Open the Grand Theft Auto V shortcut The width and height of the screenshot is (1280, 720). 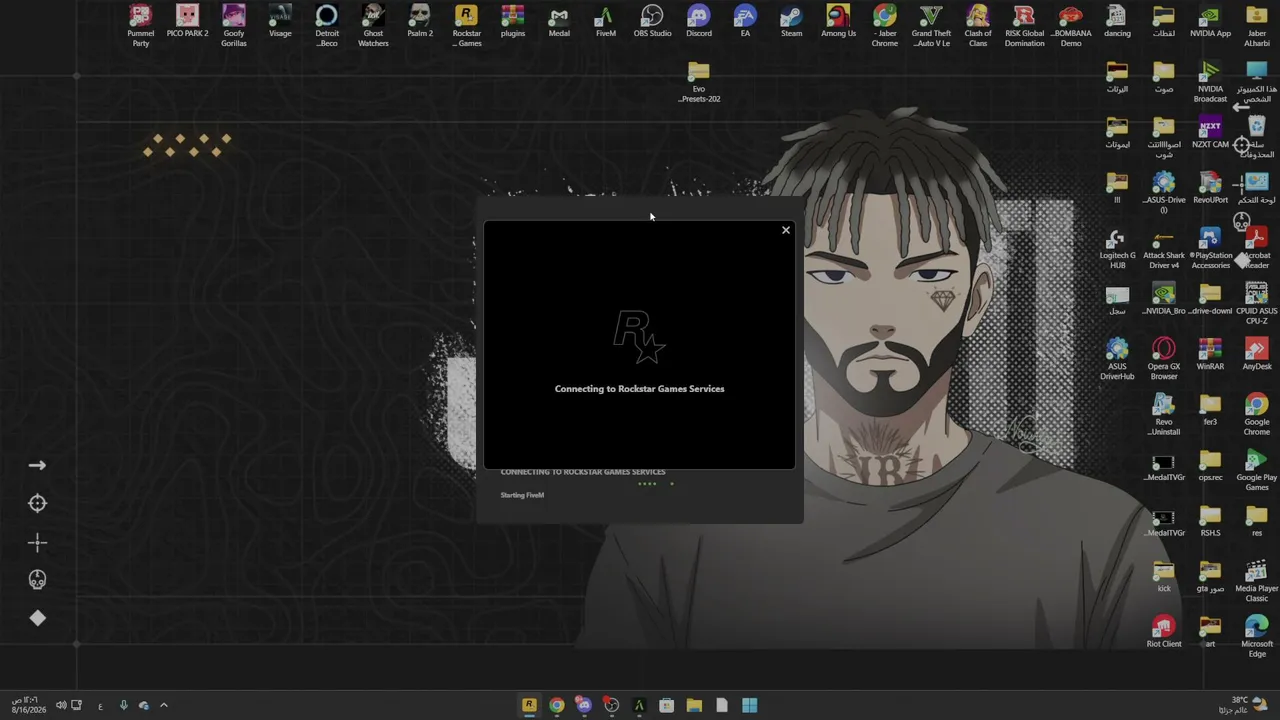tap(931, 25)
